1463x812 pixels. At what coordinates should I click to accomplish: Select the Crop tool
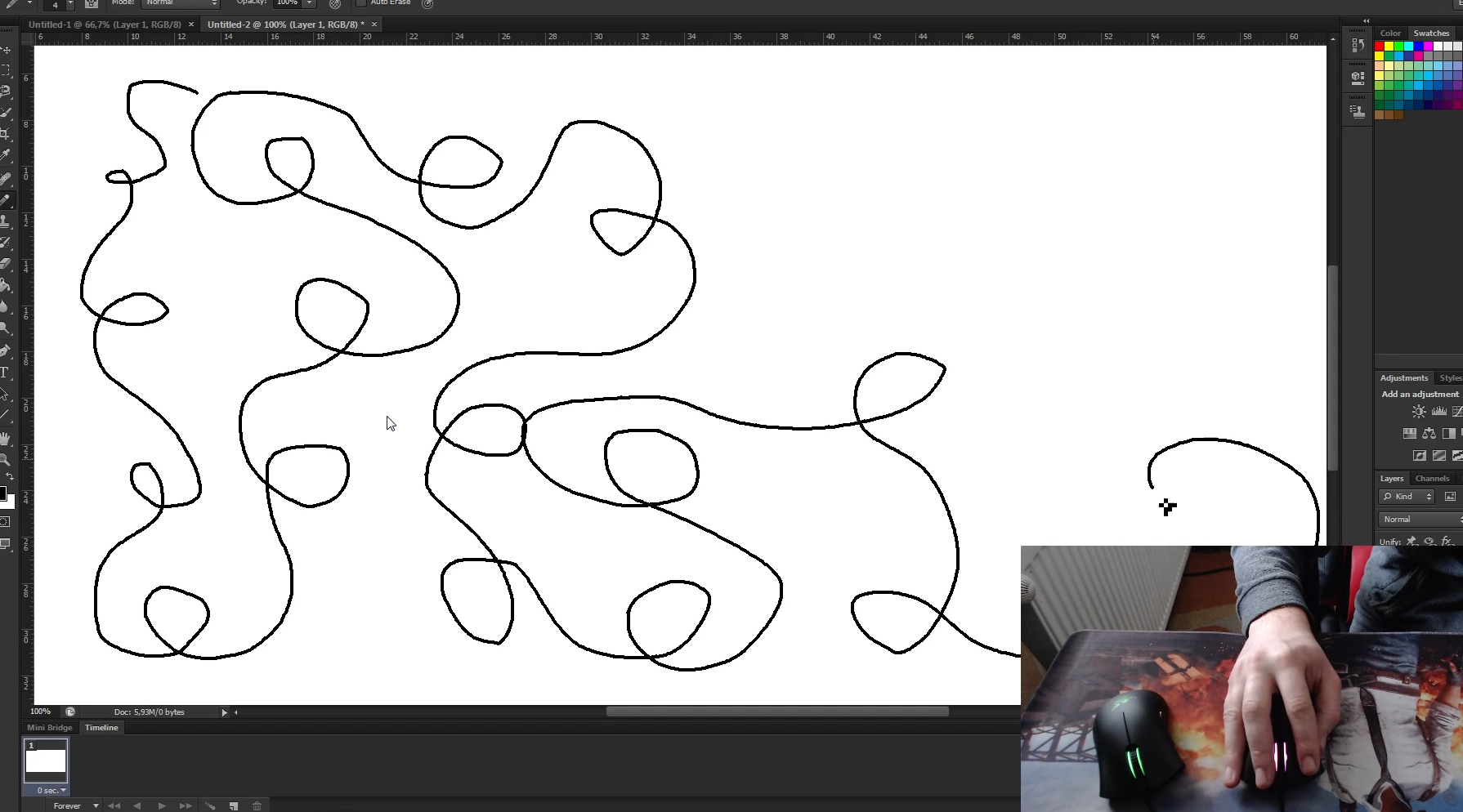pos(6,134)
